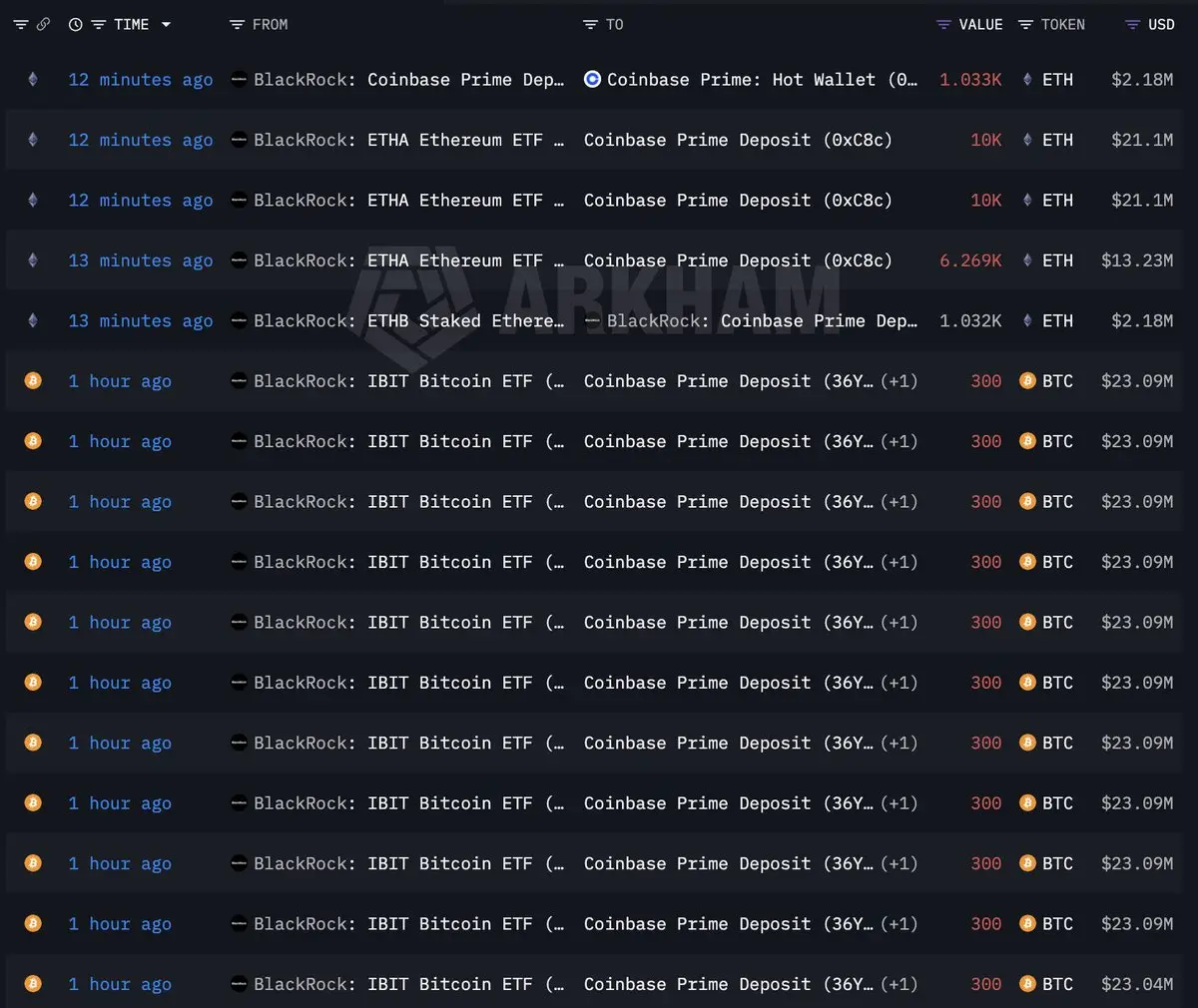
Task: Open recipient 'BlackRock: Coinbase Prime Dep…' in the ETHB row
Action: pos(762,320)
